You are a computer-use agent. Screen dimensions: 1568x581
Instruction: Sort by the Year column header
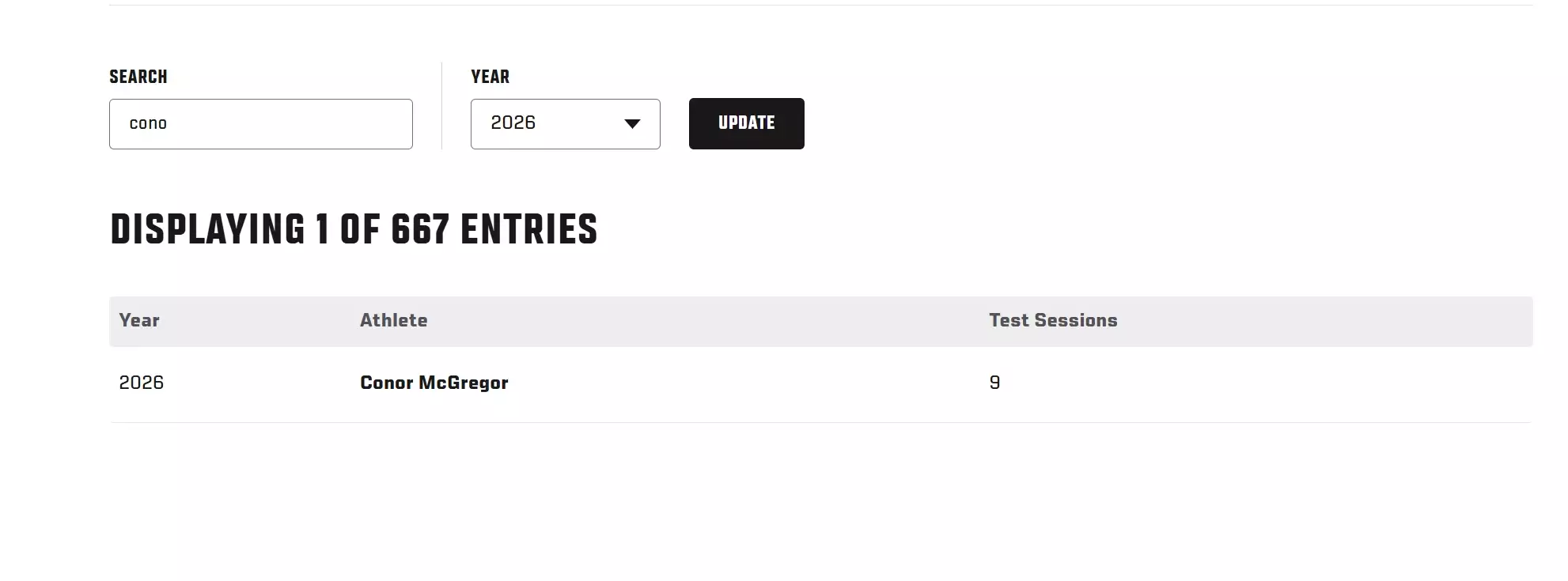pyautogui.click(x=139, y=320)
